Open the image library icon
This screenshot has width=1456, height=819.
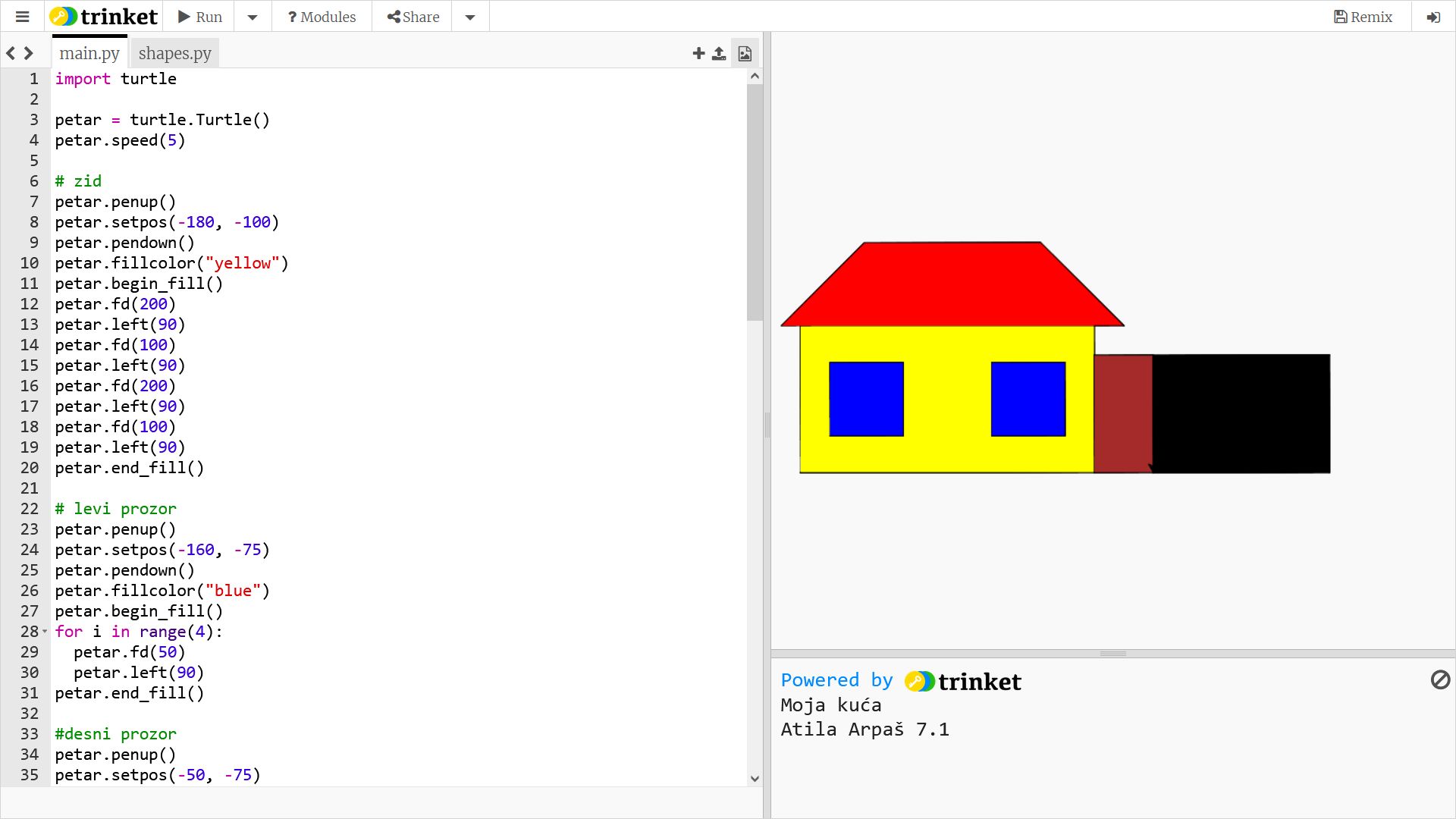(x=745, y=53)
